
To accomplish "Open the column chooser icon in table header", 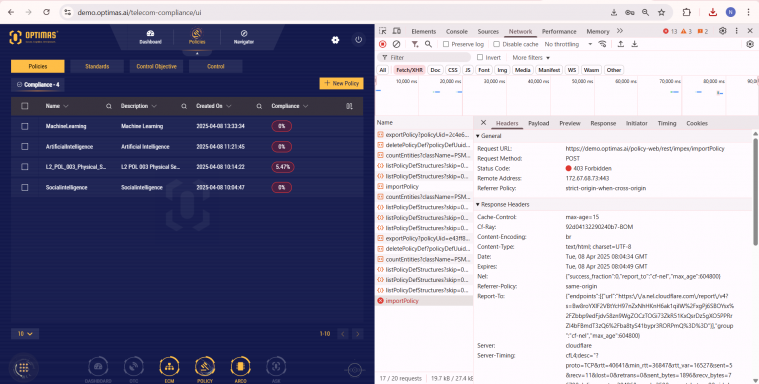I will [x=349, y=106].
